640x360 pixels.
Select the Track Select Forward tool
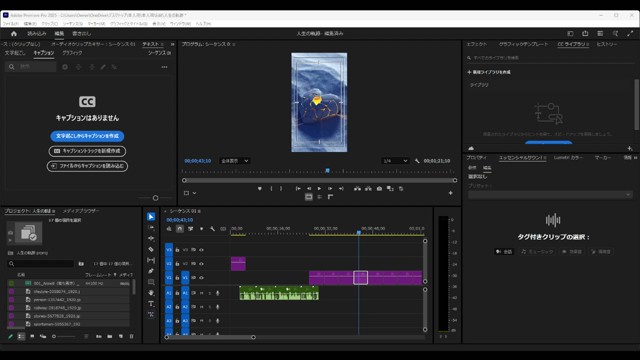tap(151, 227)
